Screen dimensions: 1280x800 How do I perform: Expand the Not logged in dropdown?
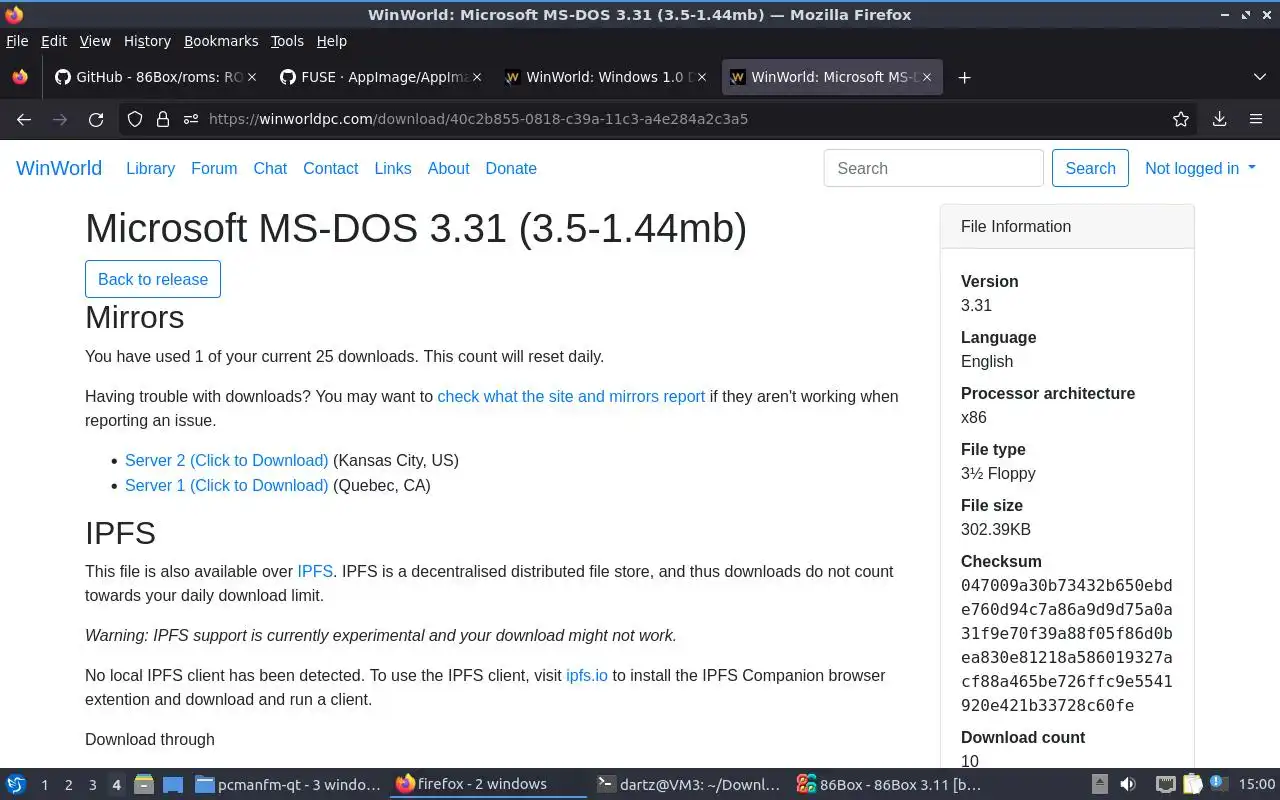pyautogui.click(x=1200, y=168)
